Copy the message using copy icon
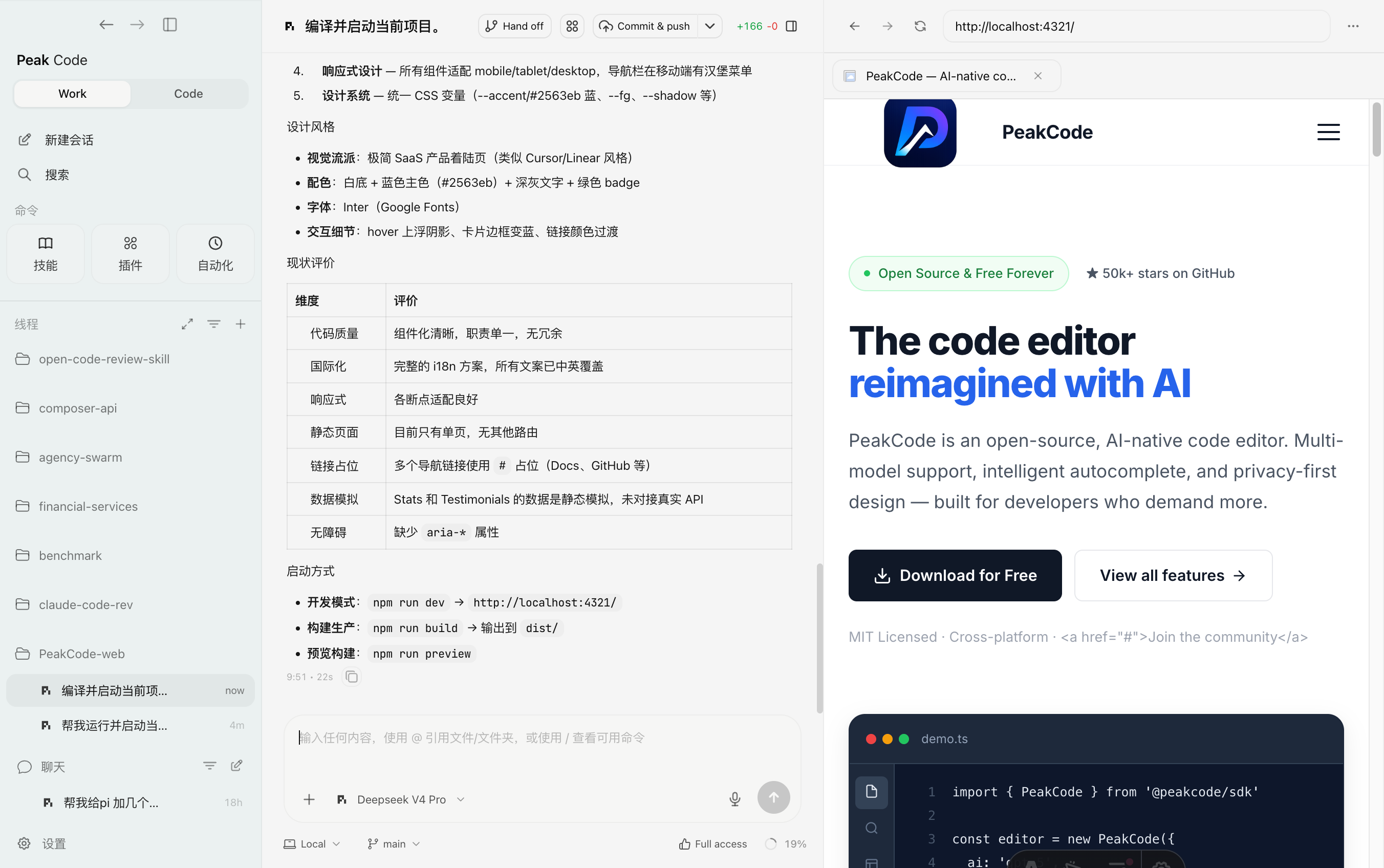This screenshot has height=868, width=1384. (352, 678)
